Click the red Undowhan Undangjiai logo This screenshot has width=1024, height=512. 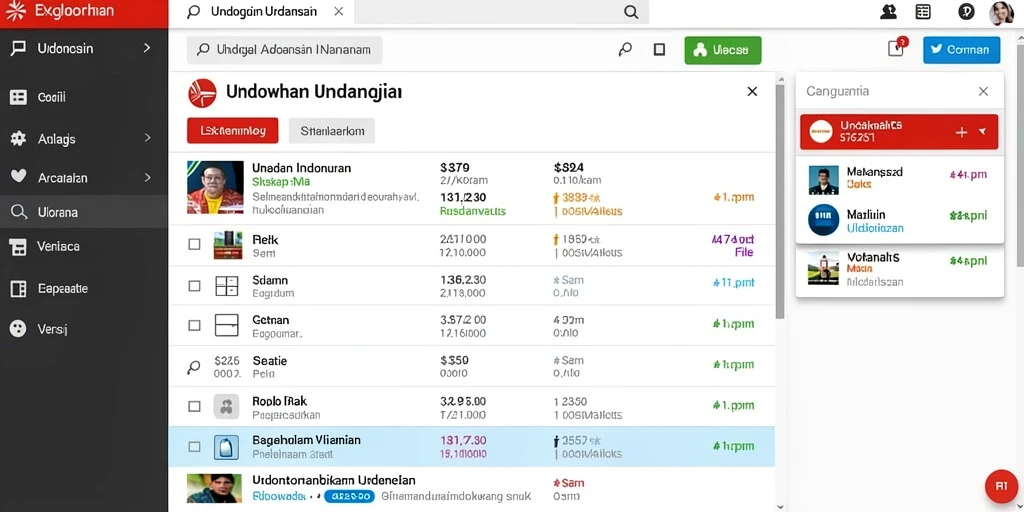[x=202, y=93]
